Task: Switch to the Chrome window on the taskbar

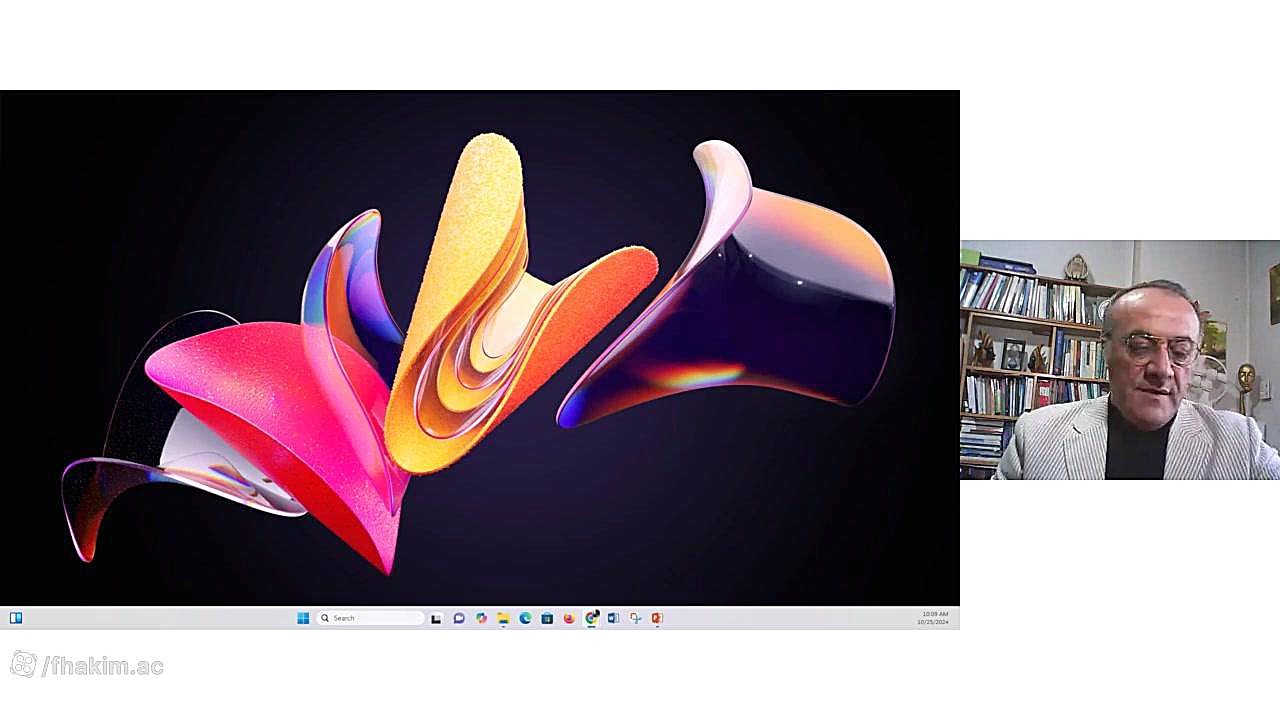Action: pyautogui.click(x=591, y=618)
